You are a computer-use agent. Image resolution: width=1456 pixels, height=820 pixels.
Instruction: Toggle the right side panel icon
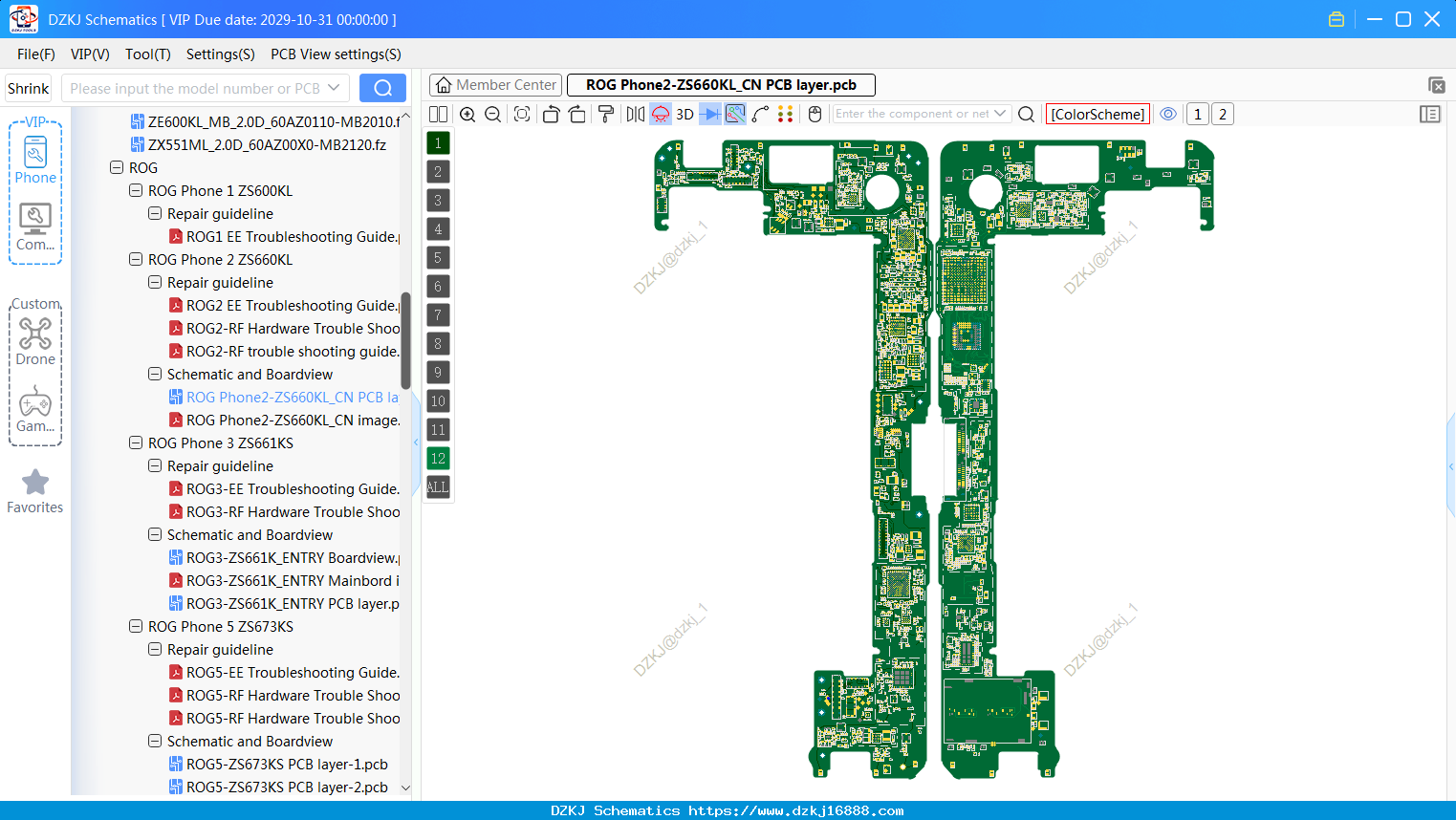click(x=1430, y=115)
